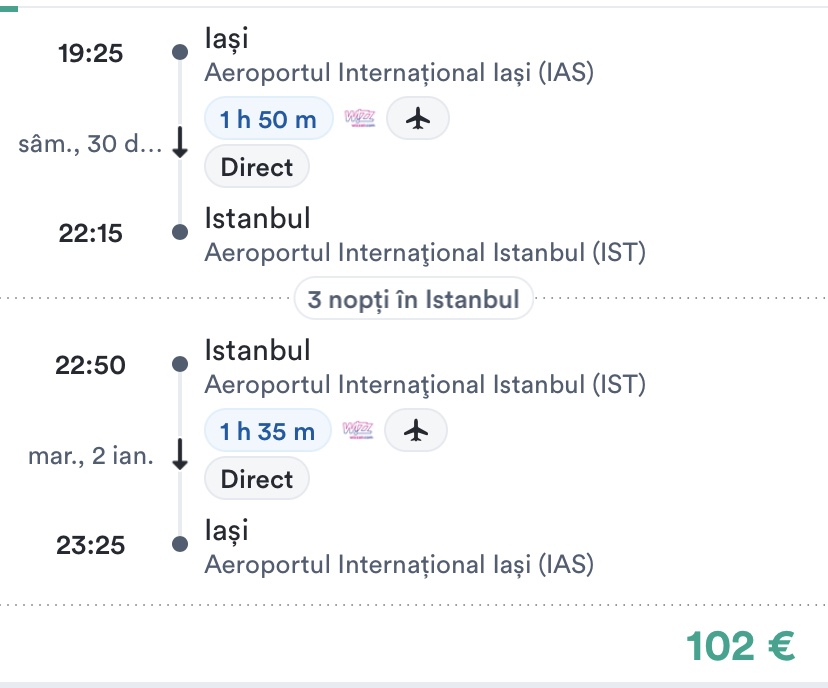Click the 22:15 arrival city Istanbul
The image size is (828, 688).
(x=257, y=219)
